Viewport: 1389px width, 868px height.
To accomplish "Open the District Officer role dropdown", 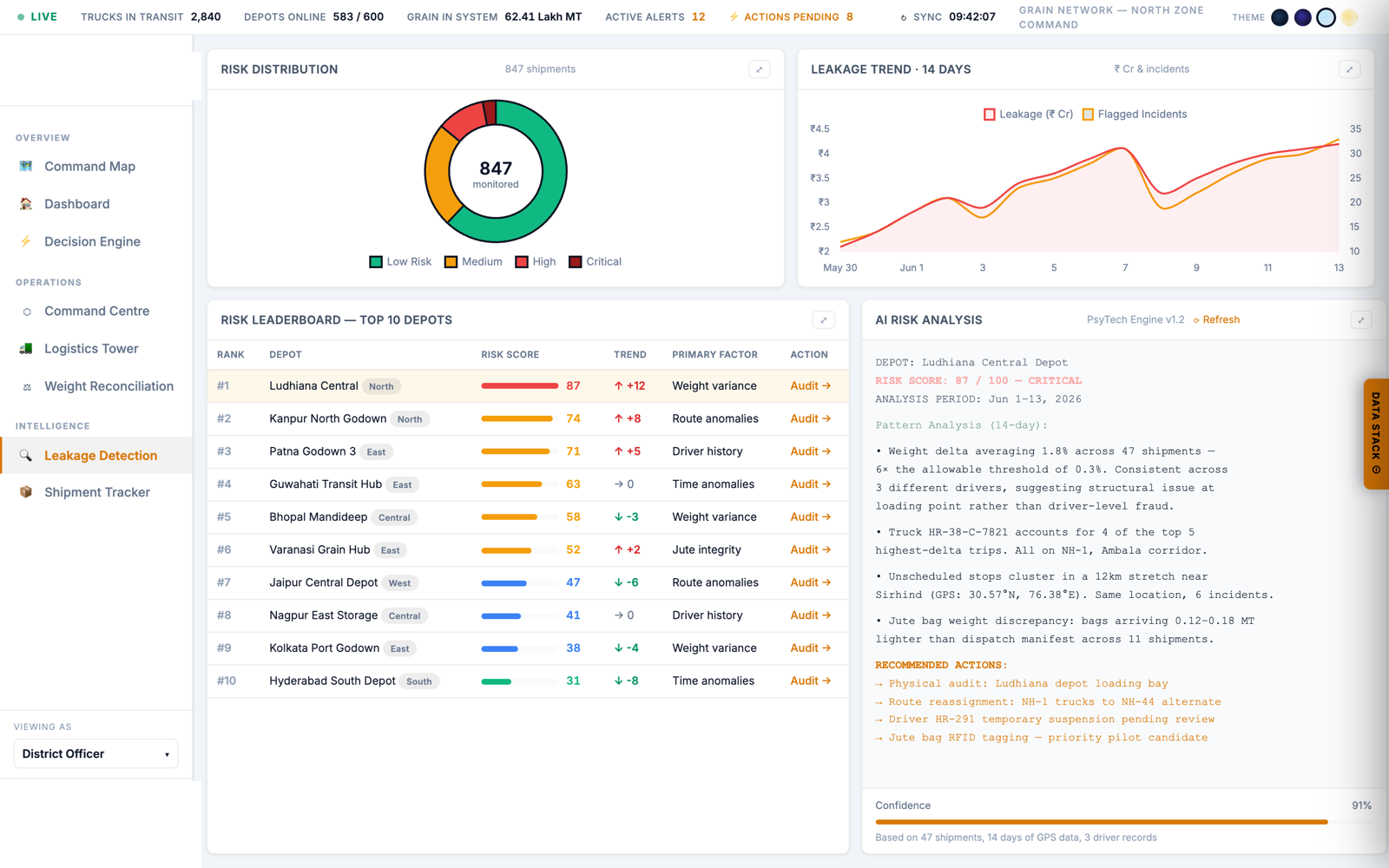I will click(95, 753).
